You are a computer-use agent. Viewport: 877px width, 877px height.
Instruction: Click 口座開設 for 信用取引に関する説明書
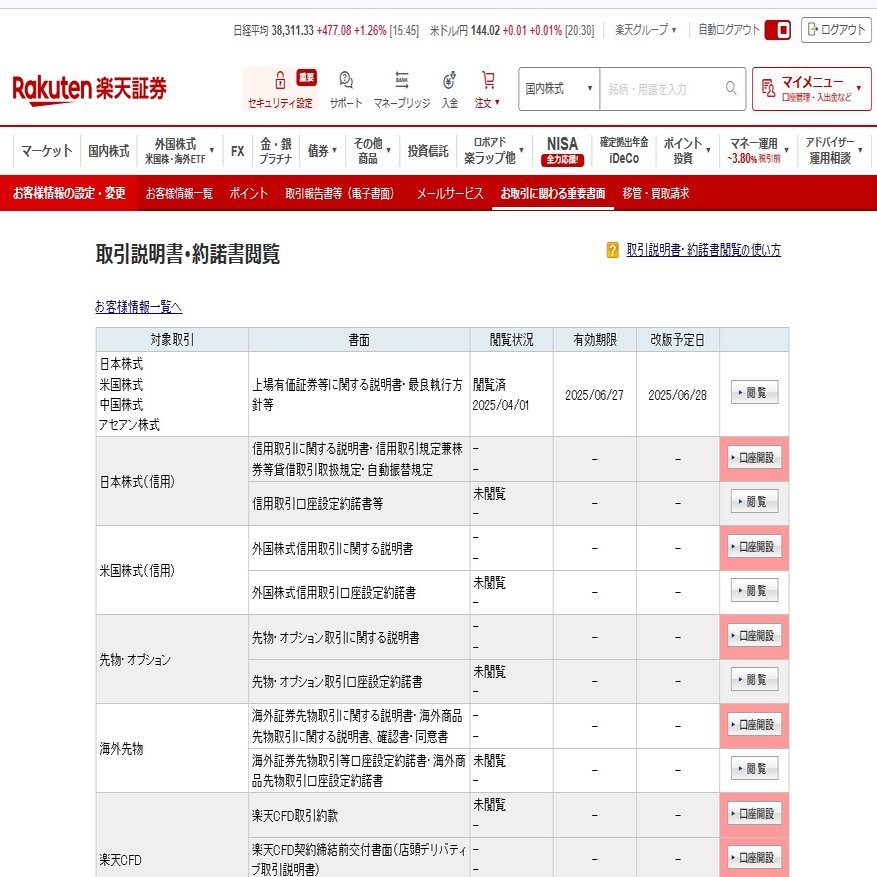coord(754,458)
